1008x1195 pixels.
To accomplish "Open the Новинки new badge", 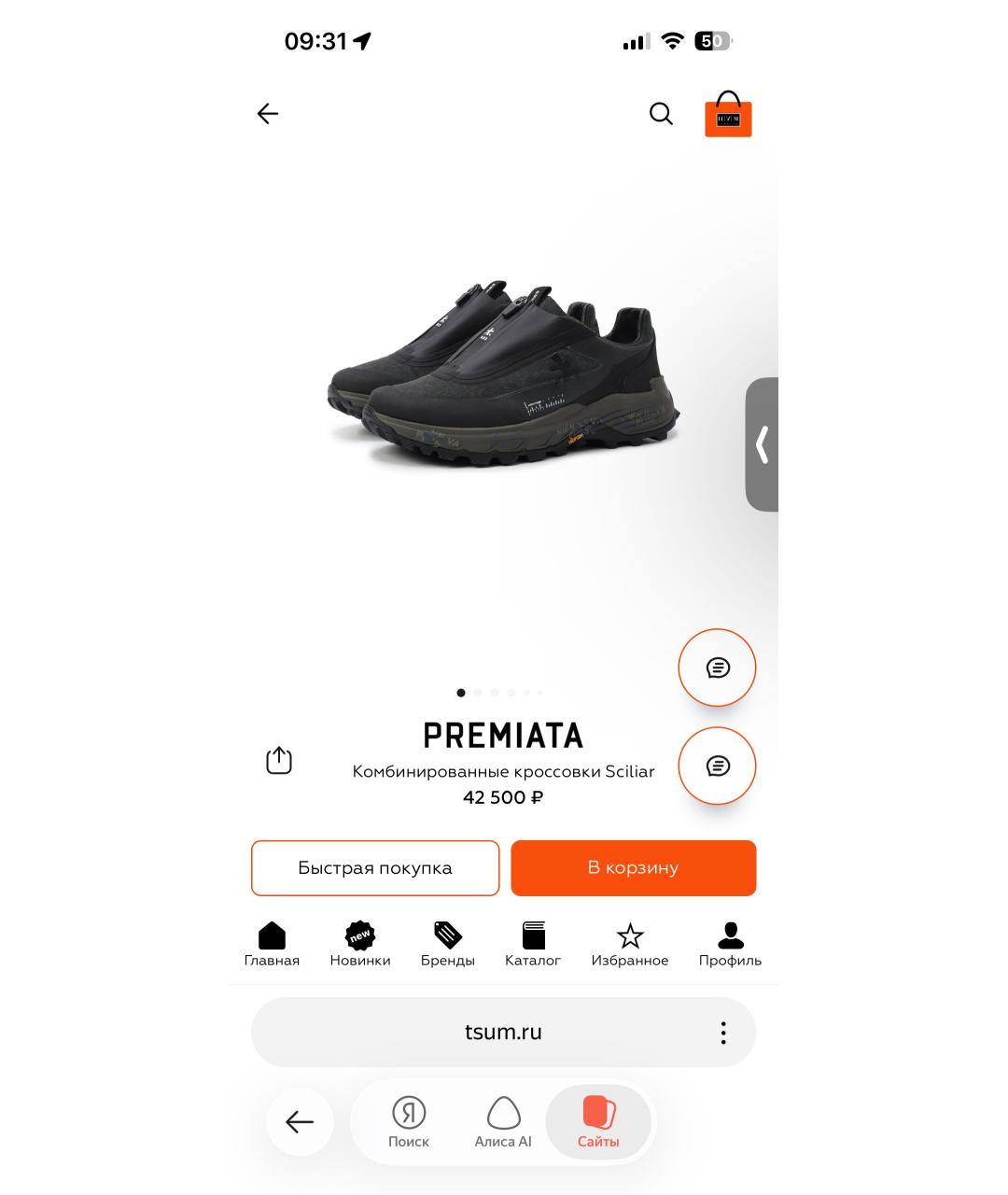I will [360, 935].
